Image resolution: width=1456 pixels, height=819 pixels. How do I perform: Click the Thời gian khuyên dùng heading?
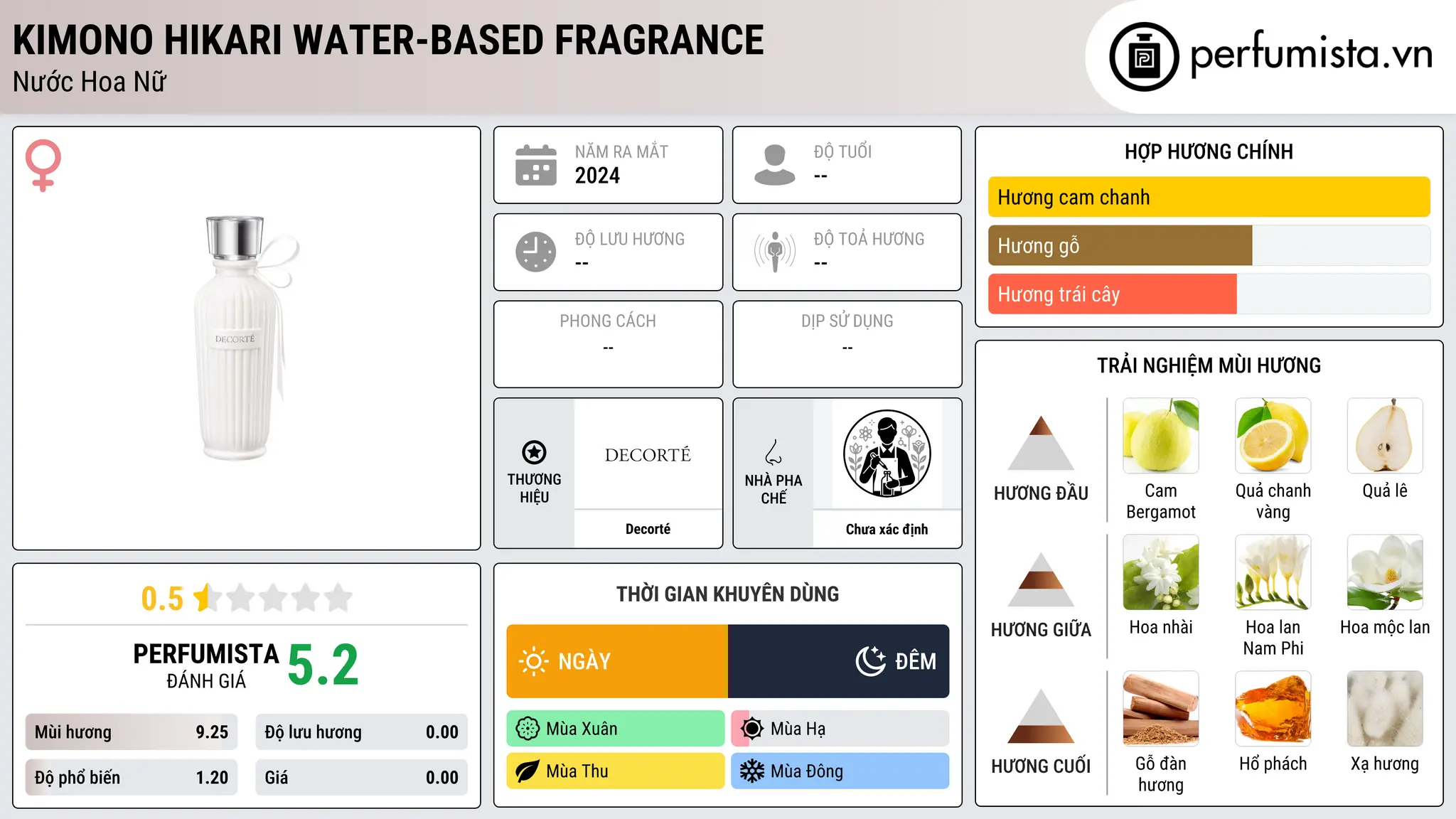(727, 594)
